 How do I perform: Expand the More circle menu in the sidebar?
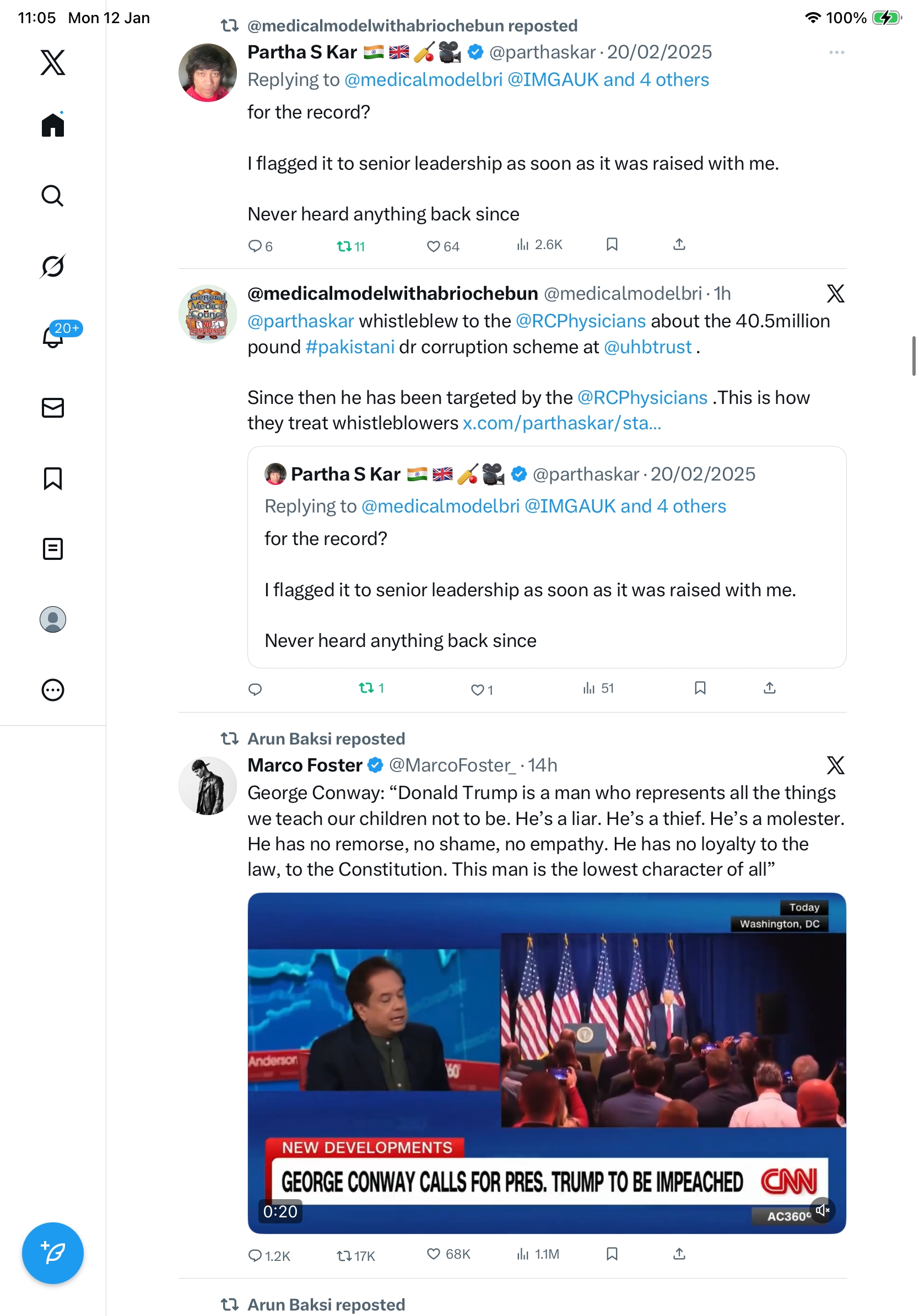(53, 689)
